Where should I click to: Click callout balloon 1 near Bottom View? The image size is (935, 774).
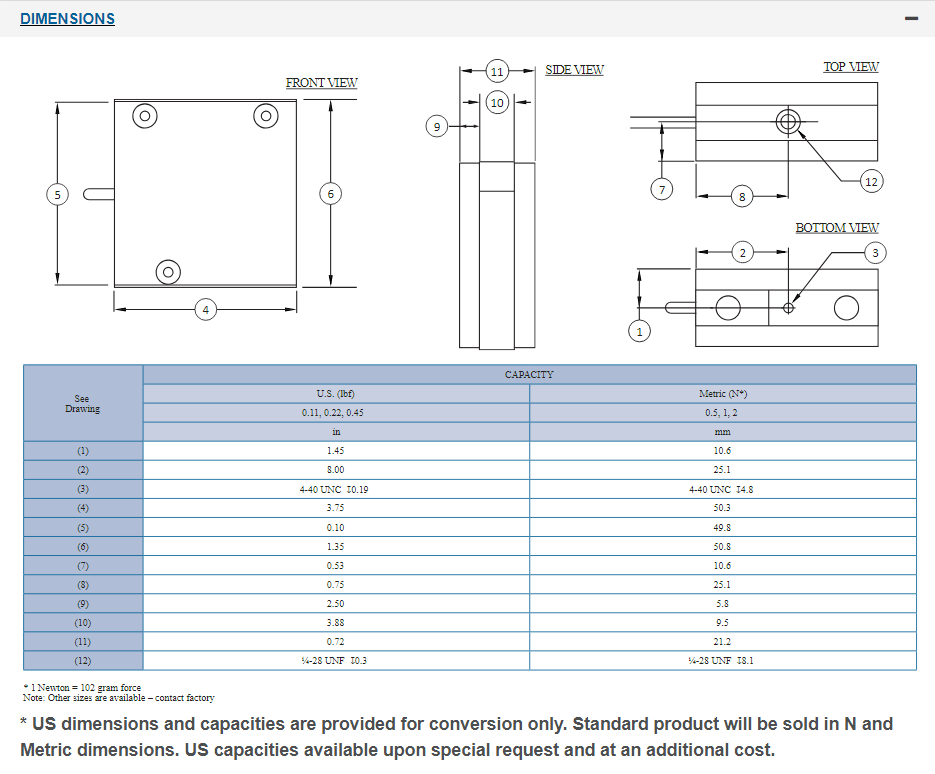[639, 329]
